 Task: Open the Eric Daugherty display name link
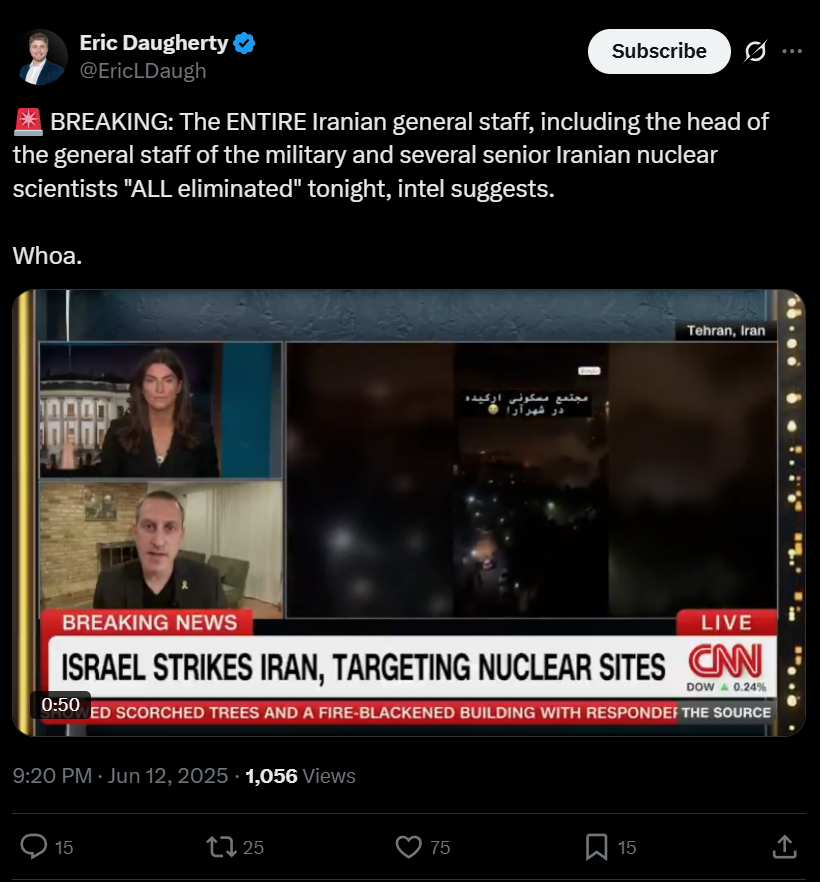(x=154, y=43)
